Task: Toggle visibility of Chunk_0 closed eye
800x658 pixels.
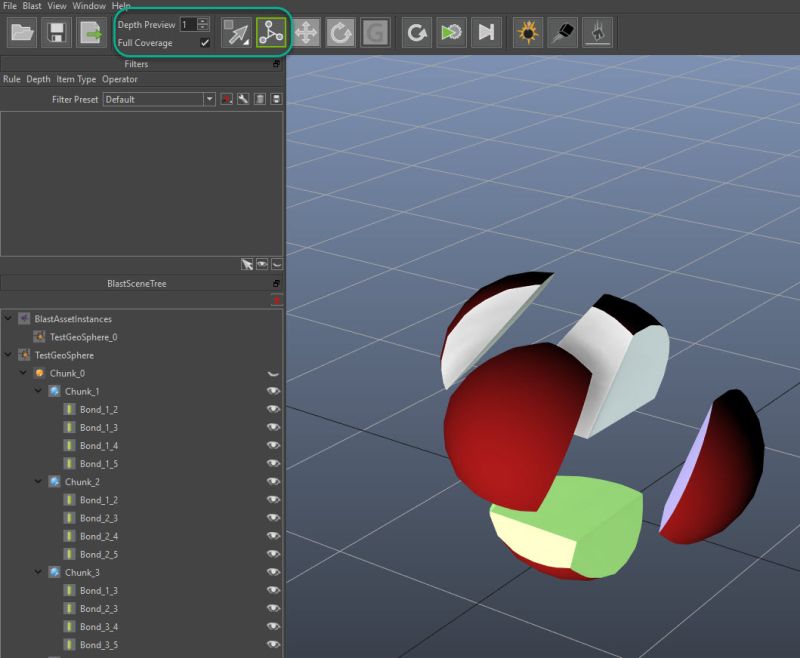Action: (x=273, y=373)
